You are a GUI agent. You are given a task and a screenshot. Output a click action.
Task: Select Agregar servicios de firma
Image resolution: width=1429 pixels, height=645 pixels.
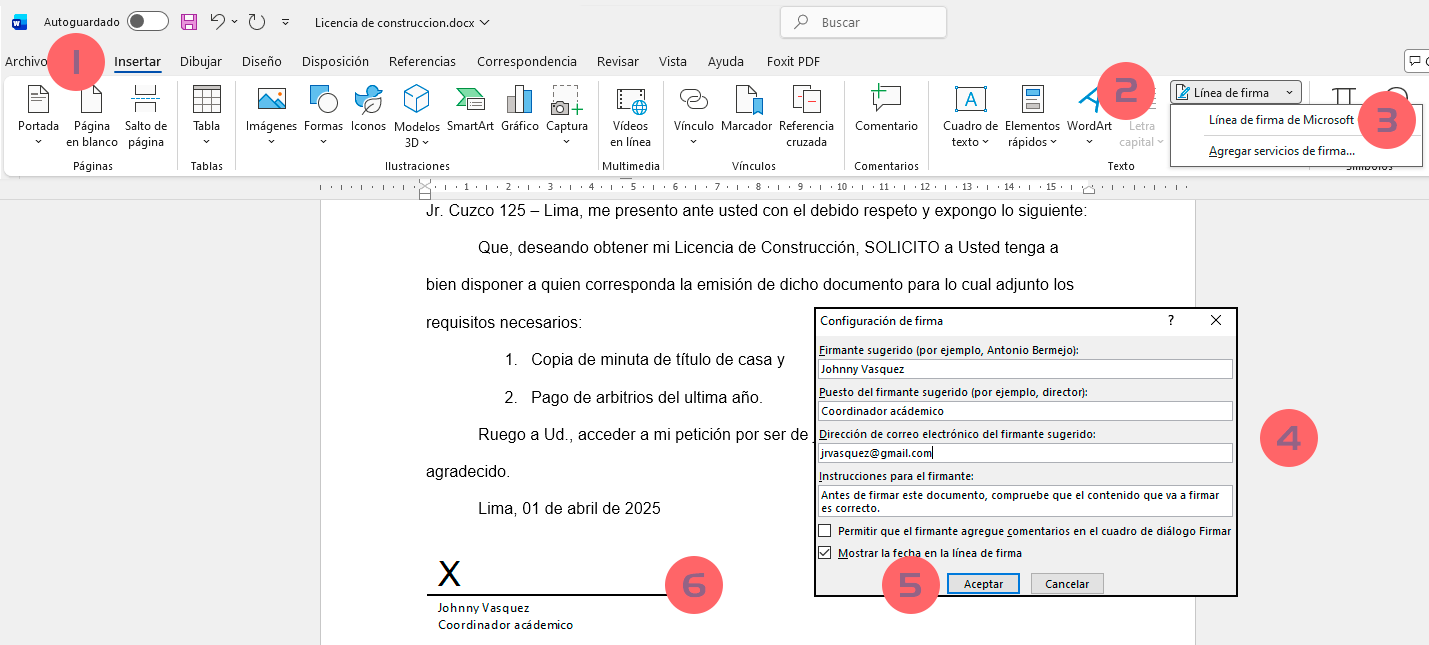pos(1282,151)
